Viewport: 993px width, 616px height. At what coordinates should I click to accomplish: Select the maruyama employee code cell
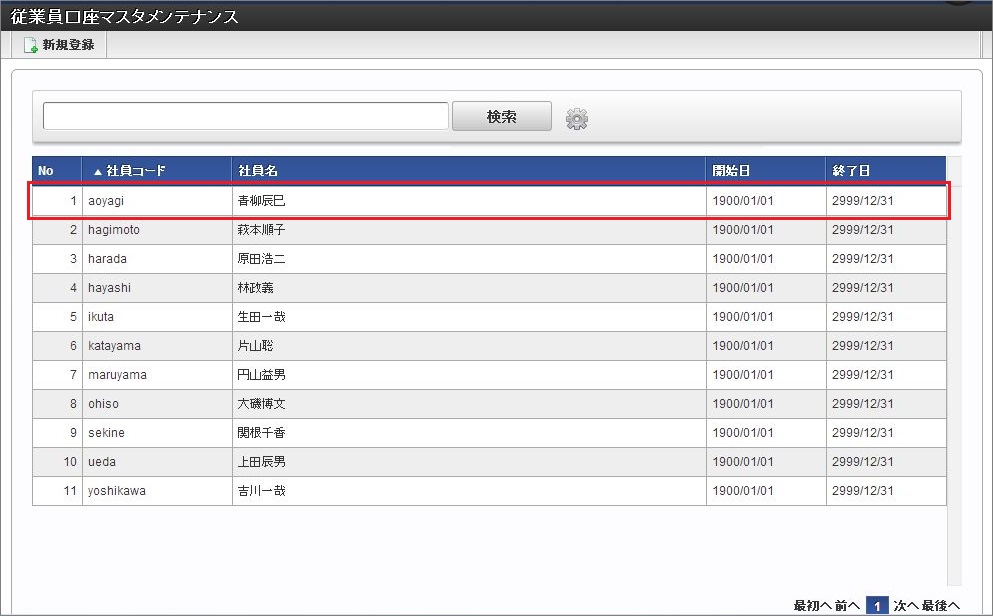(x=157, y=375)
